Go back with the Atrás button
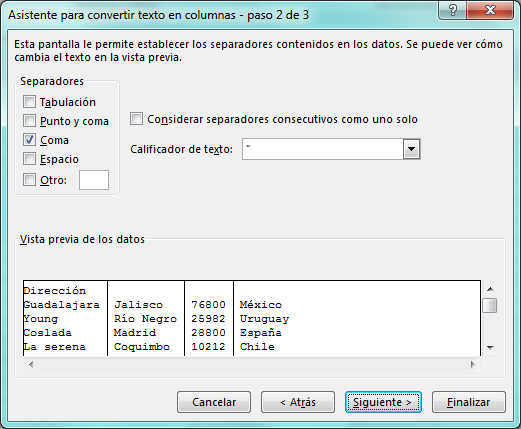 [298, 402]
